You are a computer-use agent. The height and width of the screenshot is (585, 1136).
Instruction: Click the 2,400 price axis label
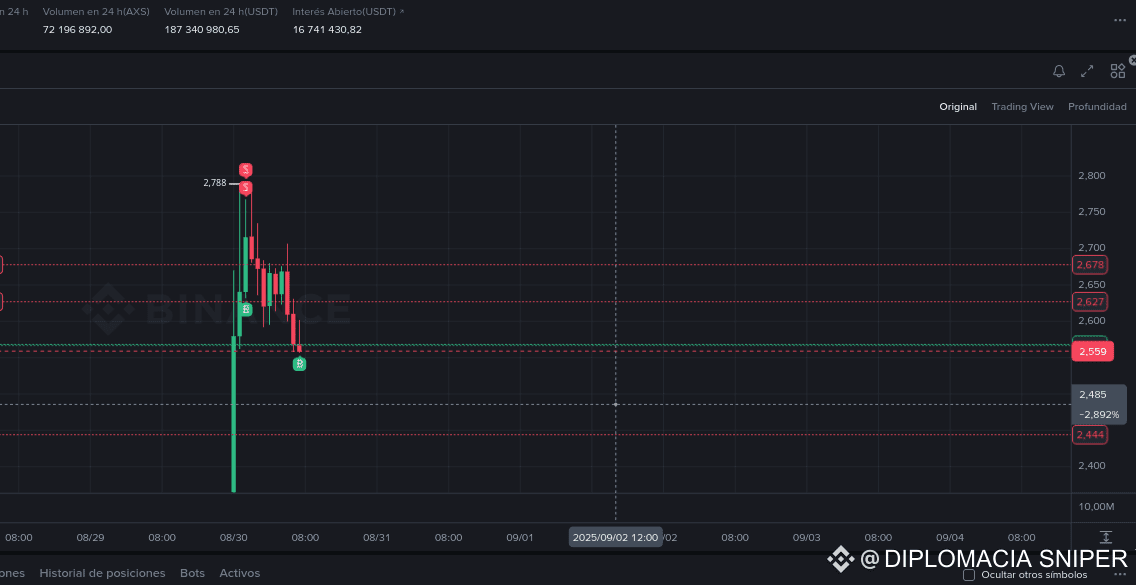[x=1092, y=465]
